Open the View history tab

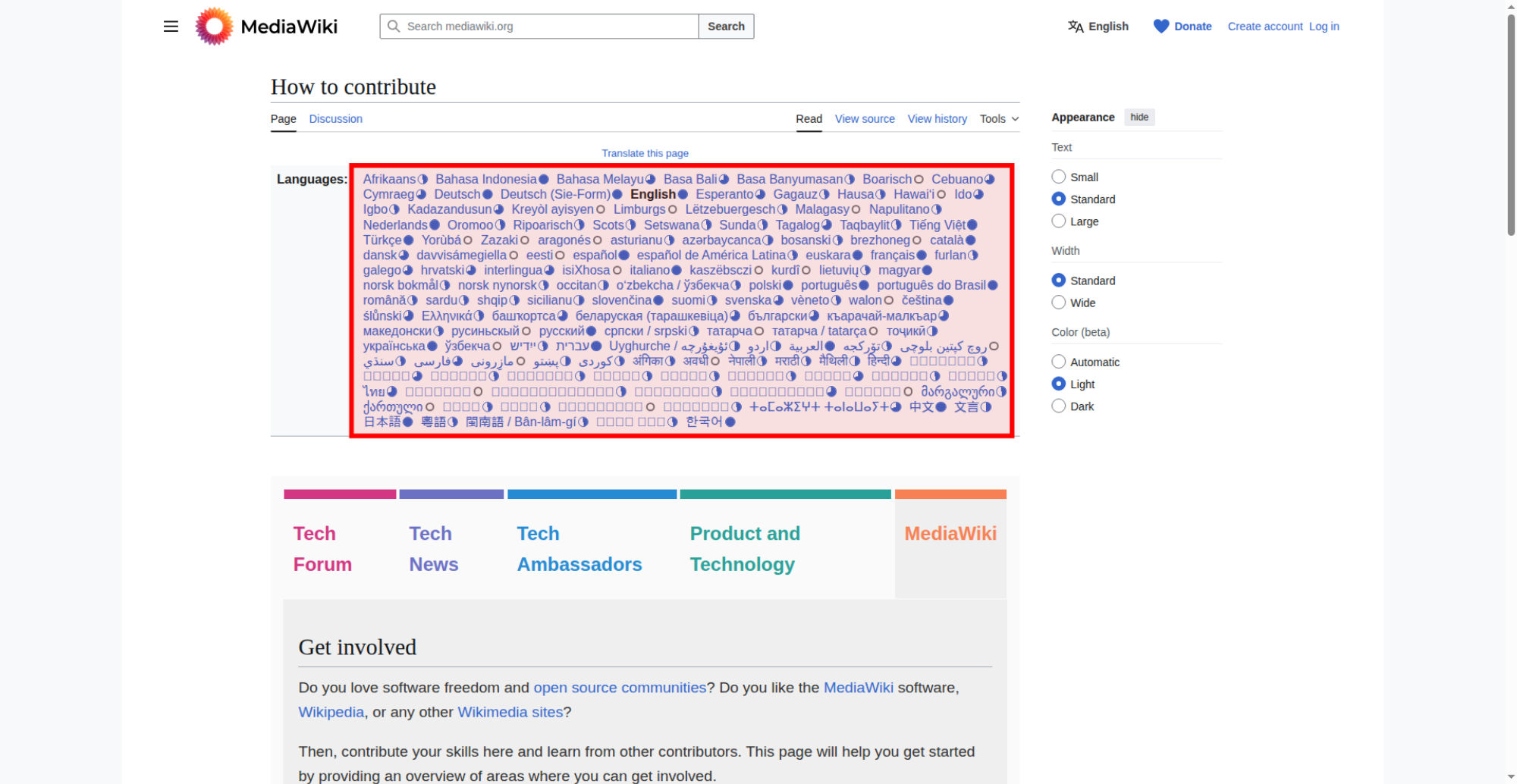tap(937, 119)
